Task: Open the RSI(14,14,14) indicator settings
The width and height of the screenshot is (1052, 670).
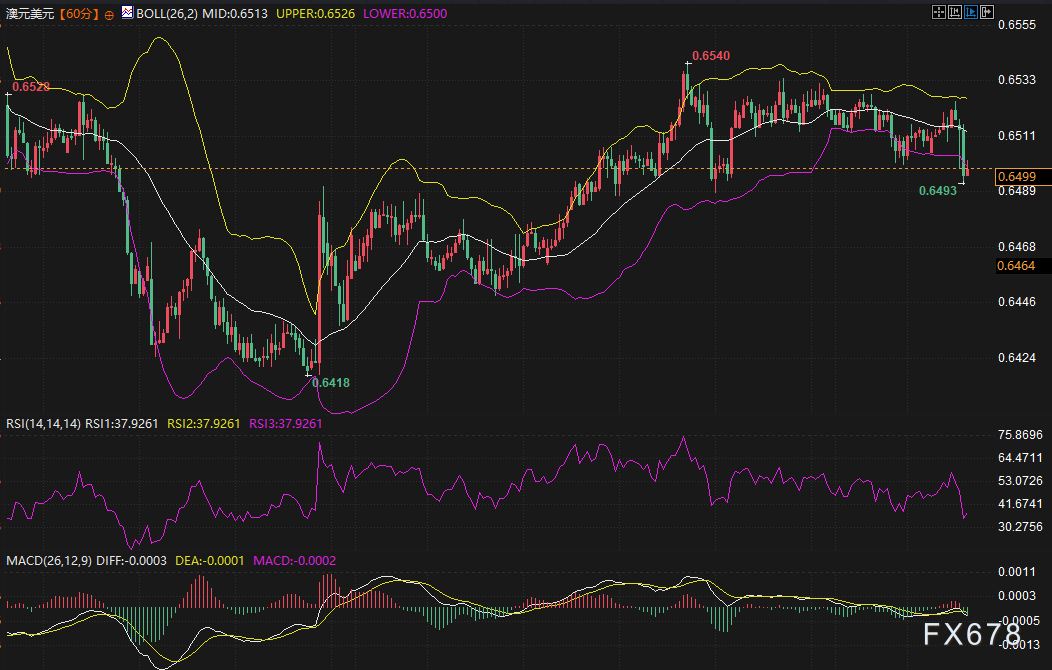Action: (x=43, y=423)
